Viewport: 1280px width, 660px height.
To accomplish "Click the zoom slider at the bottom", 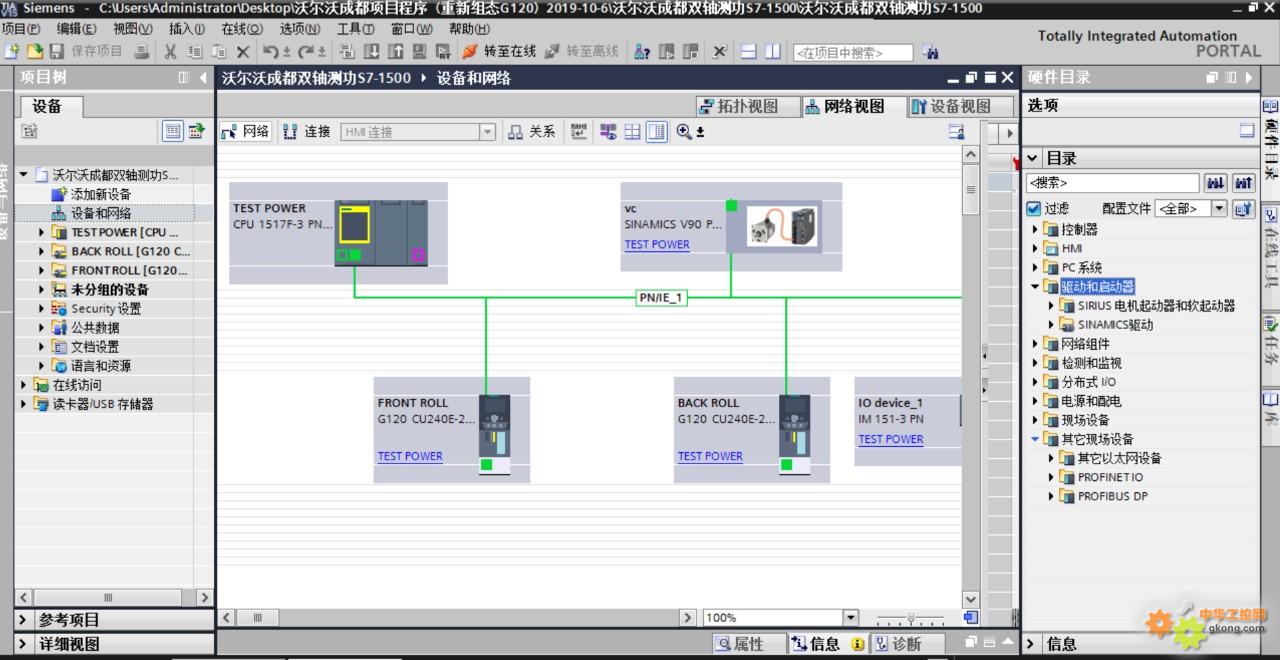I will click(910, 618).
